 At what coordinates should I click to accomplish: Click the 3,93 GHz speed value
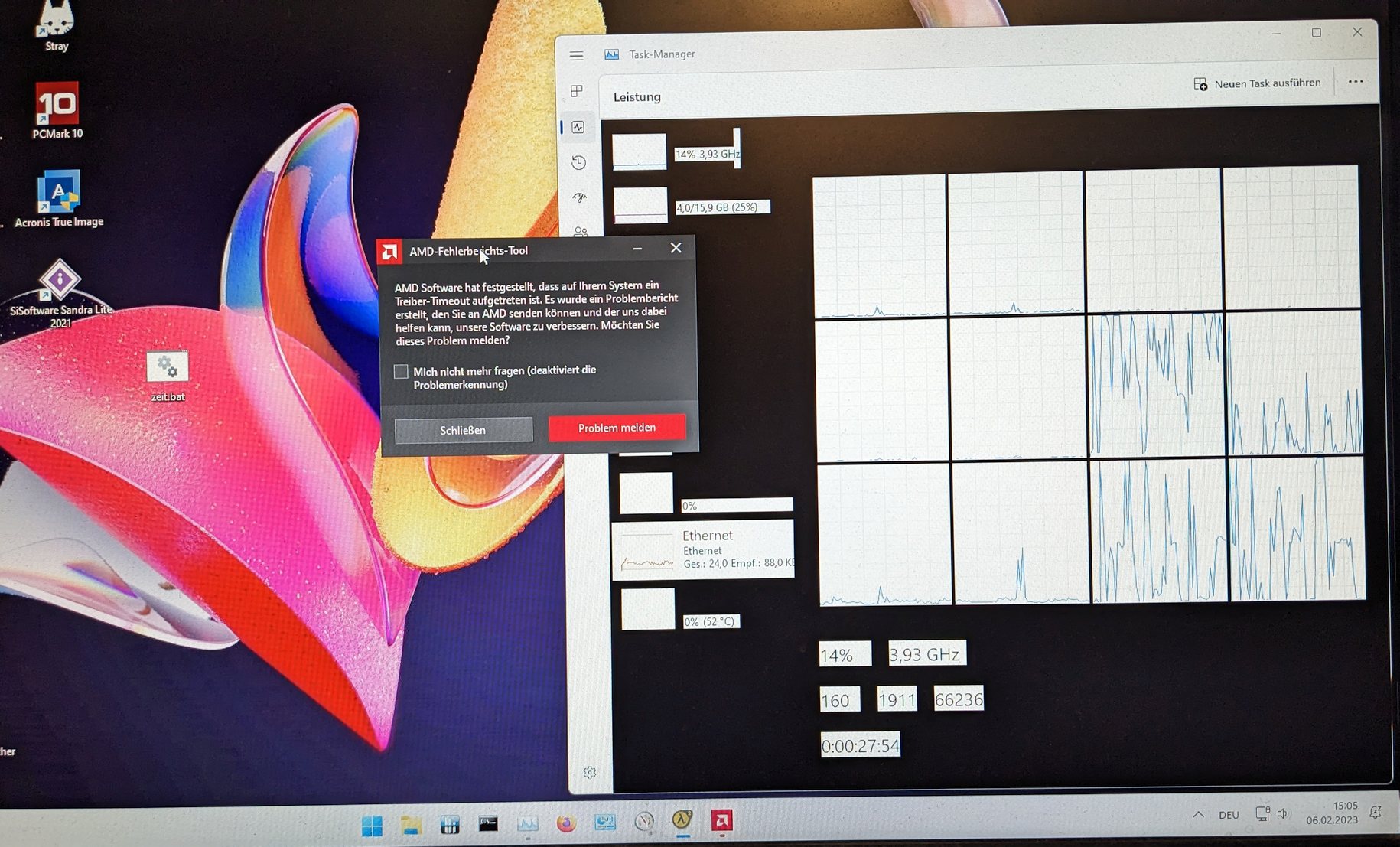coord(926,653)
